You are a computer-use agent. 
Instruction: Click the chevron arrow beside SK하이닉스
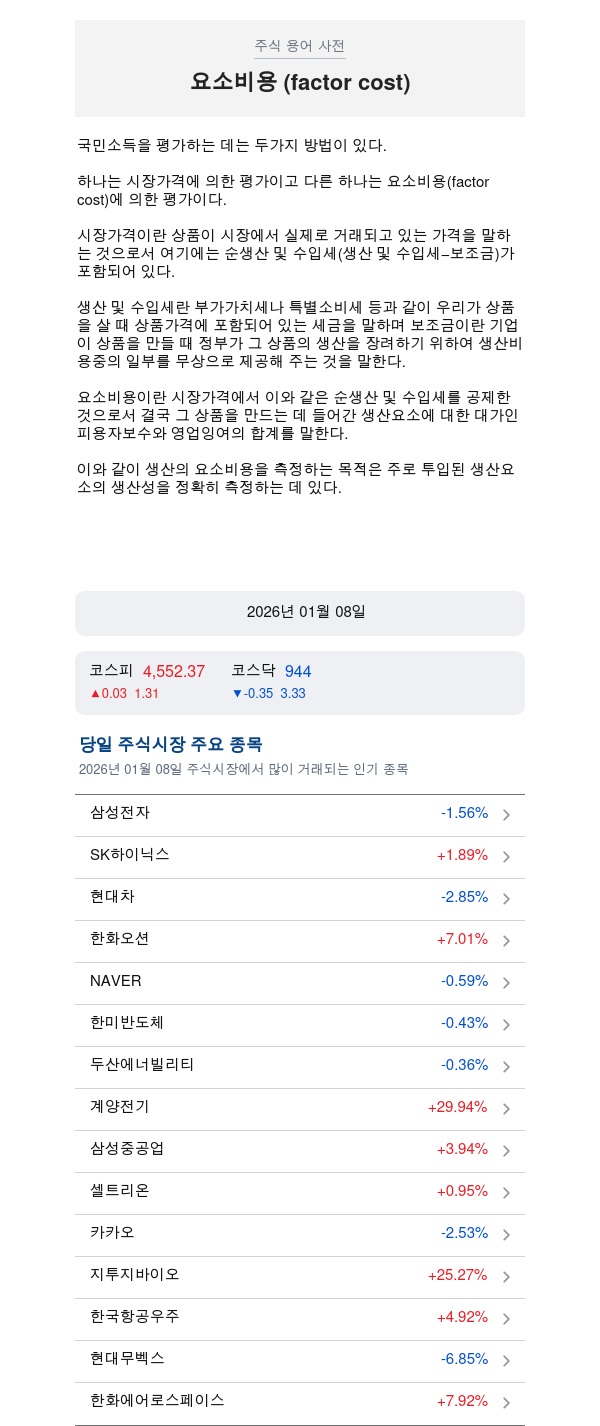click(x=506, y=857)
